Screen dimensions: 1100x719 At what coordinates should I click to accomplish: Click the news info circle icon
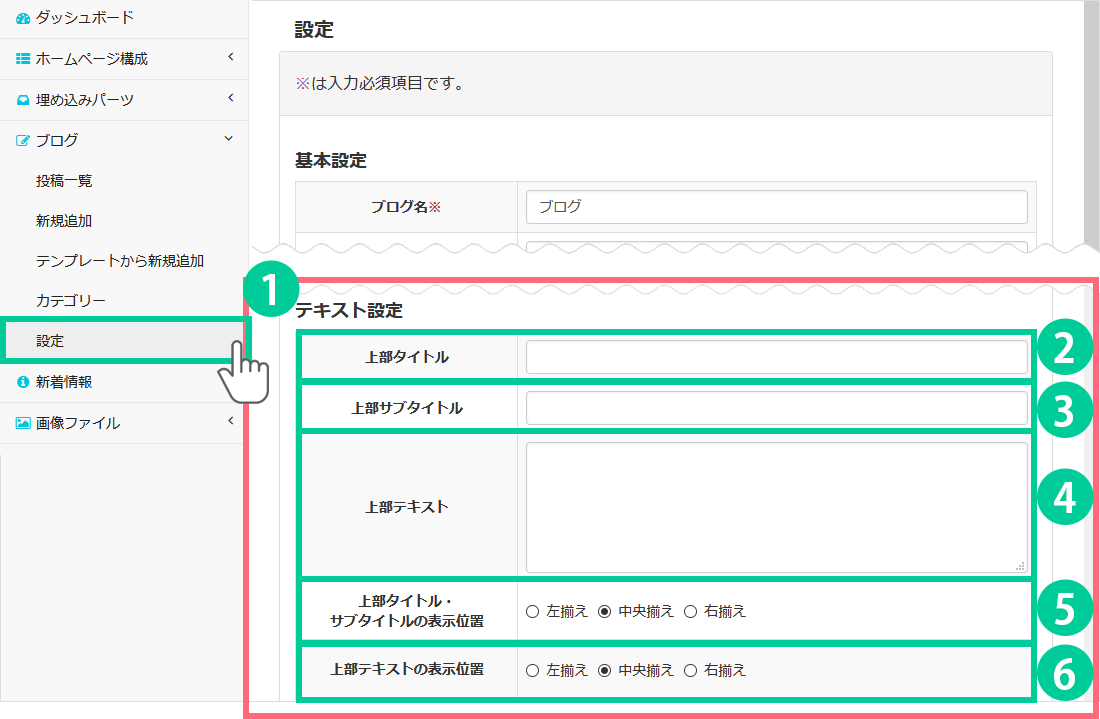pyautogui.click(x=23, y=382)
